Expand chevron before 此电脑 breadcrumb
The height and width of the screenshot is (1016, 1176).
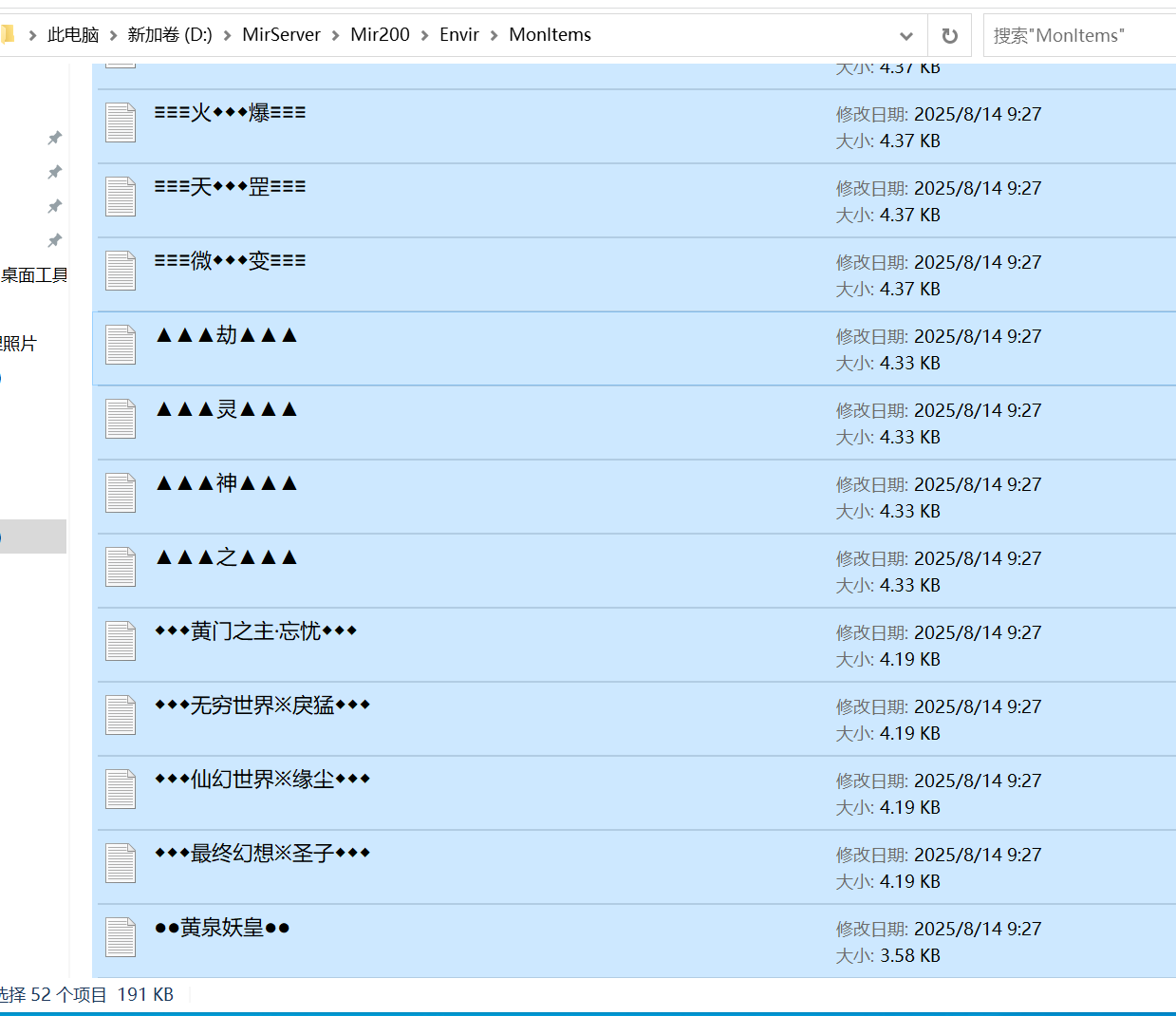tap(33, 35)
